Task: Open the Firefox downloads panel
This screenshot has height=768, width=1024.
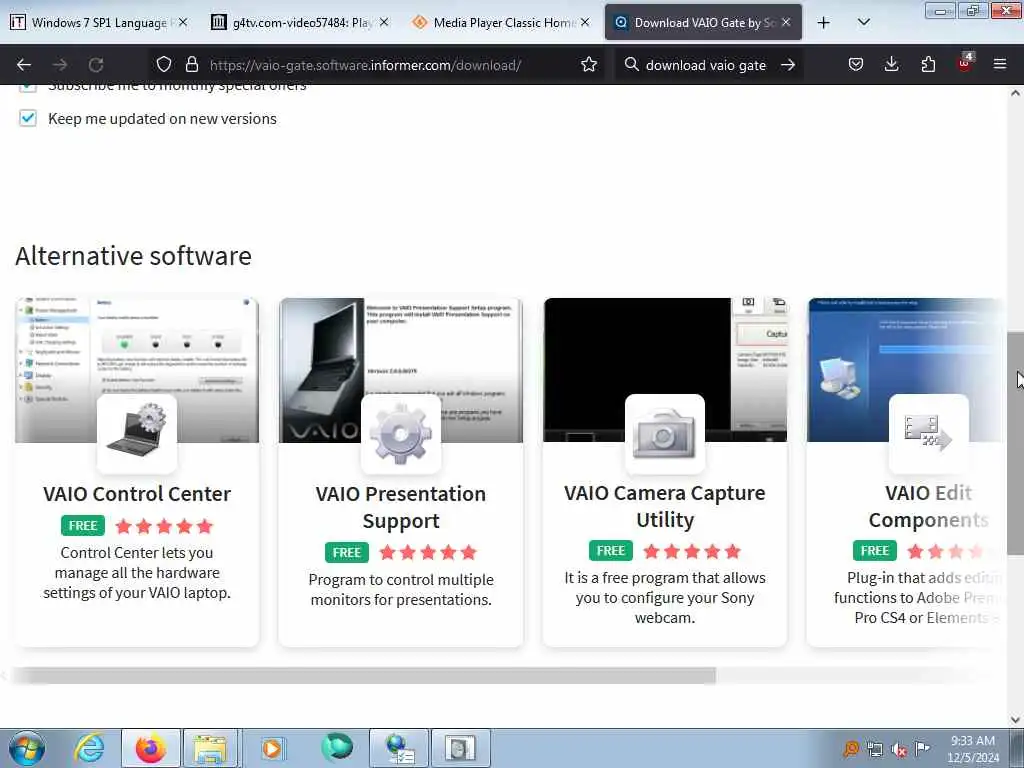Action: coord(891,64)
